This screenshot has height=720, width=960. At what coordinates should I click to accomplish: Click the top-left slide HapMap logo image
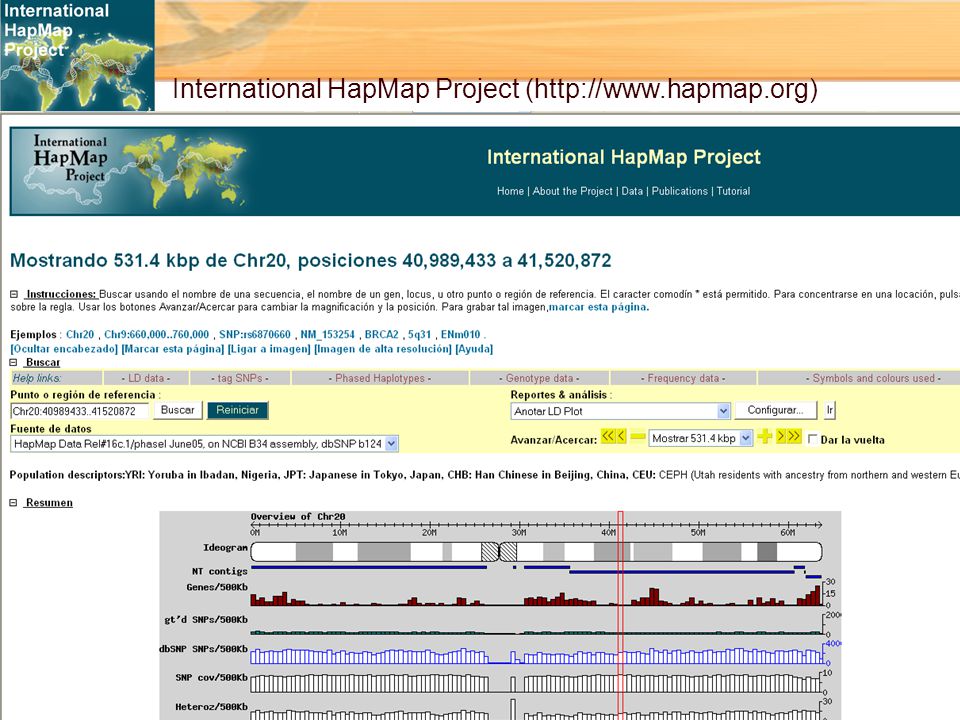pyautogui.click(x=77, y=55)
